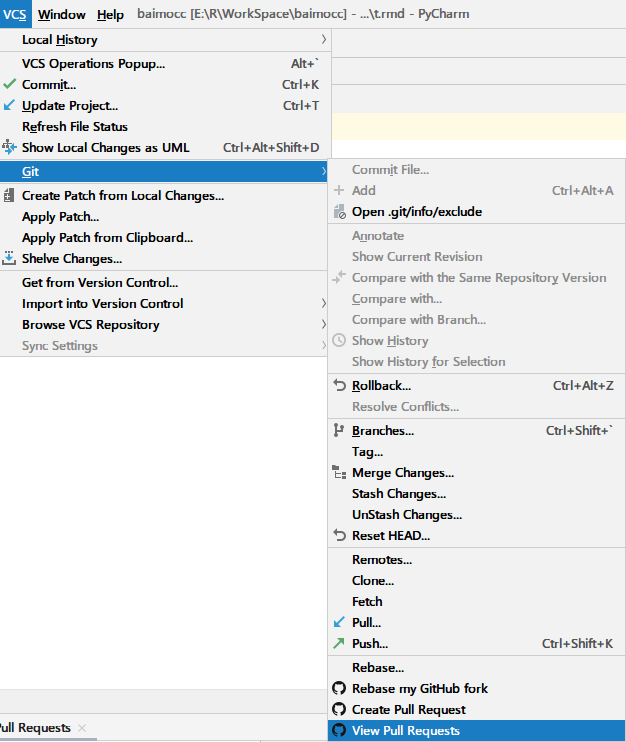Viewport: 626px width, 742px height.
Task: Click the Show Local Changes as UML icon
Action: 9,147
